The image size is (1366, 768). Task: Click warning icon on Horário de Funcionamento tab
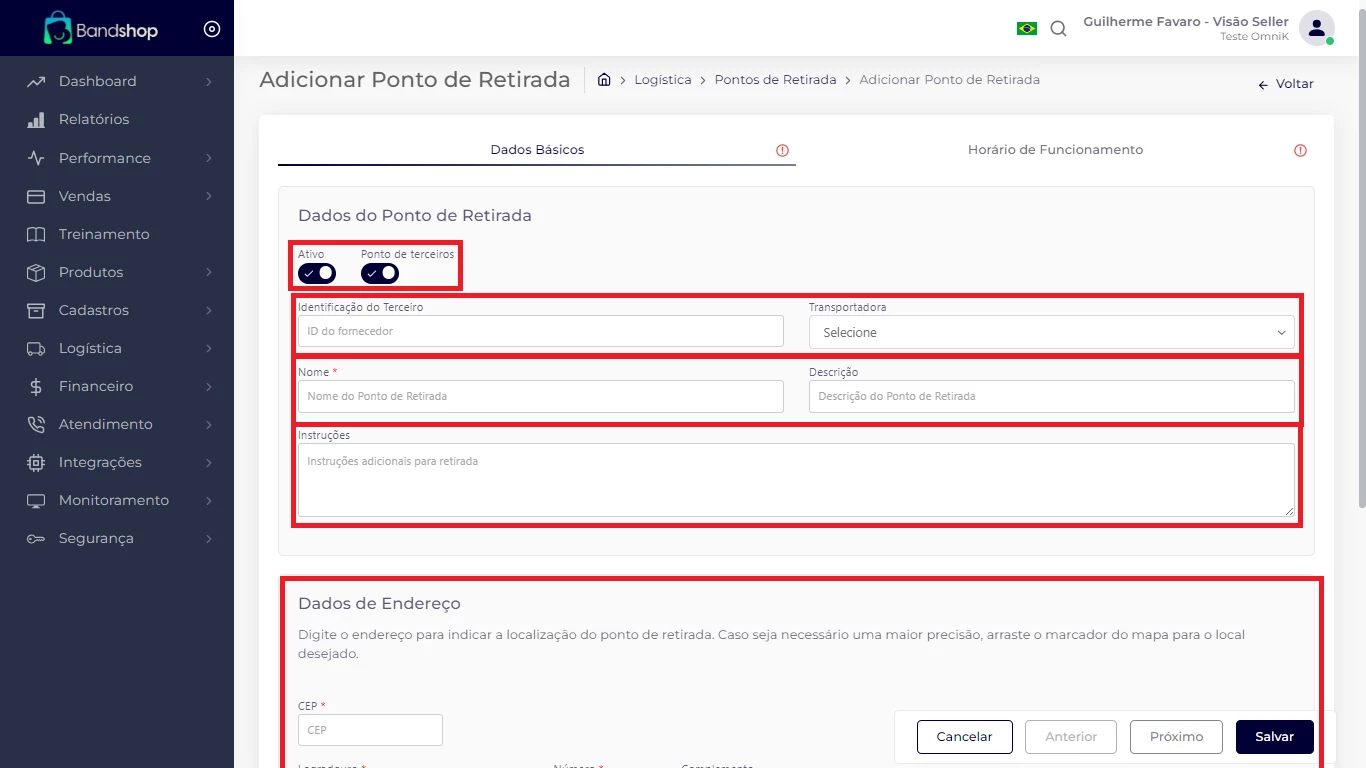point(1300,151)
